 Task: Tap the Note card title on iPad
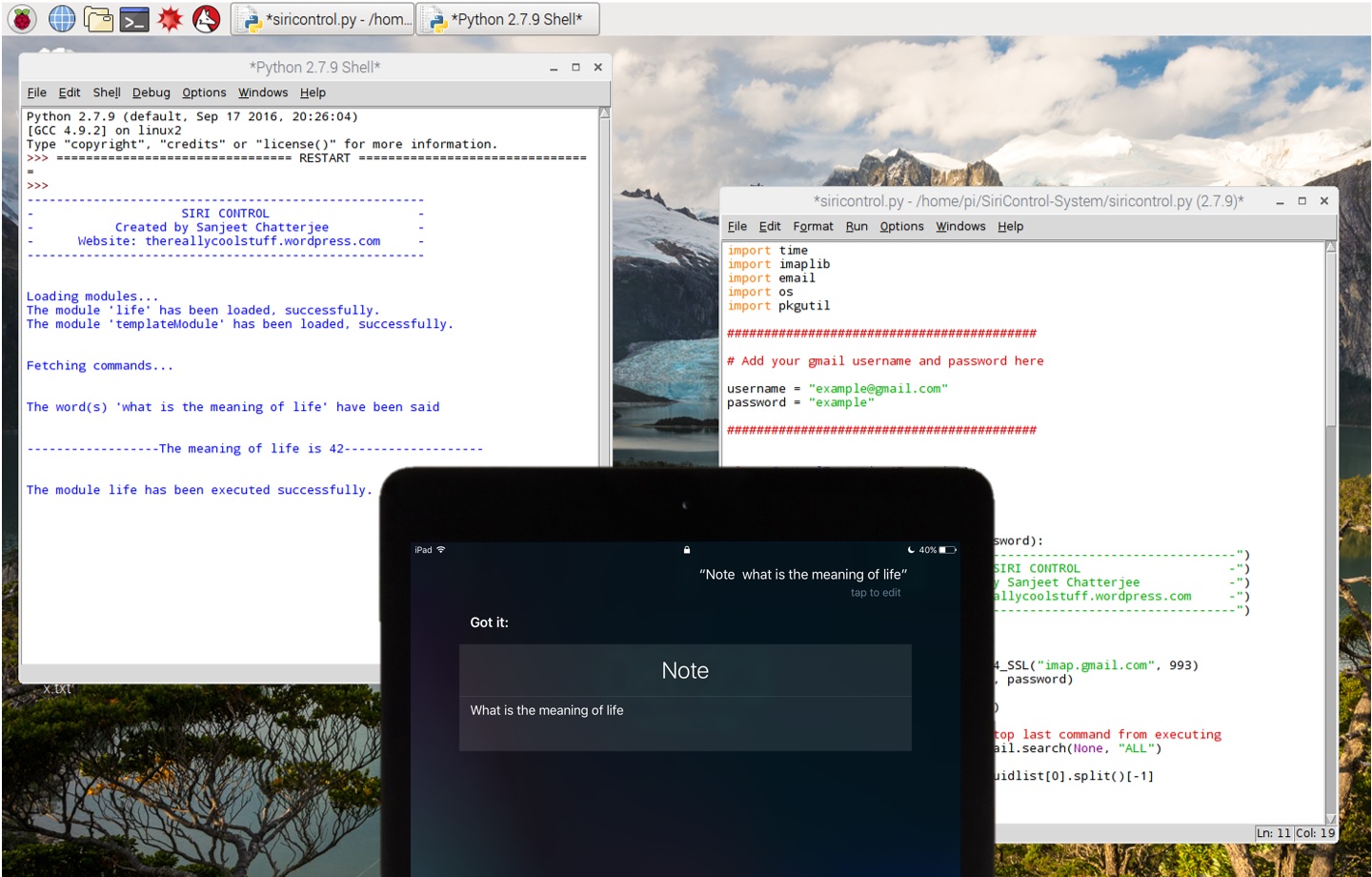click(685, 670)
